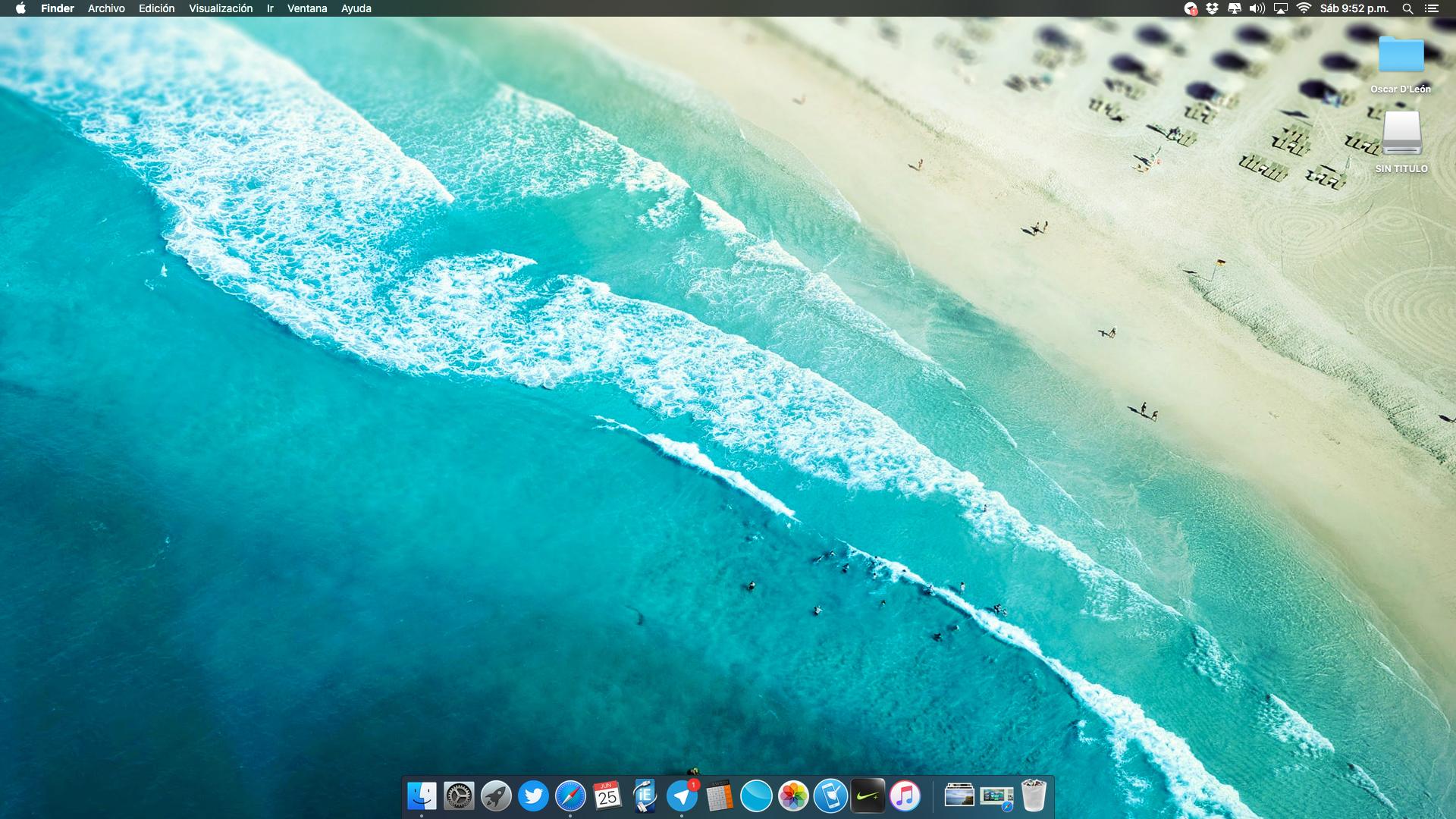
Task: Open Calendar showing June 25
Action: (x=607, y=796)
